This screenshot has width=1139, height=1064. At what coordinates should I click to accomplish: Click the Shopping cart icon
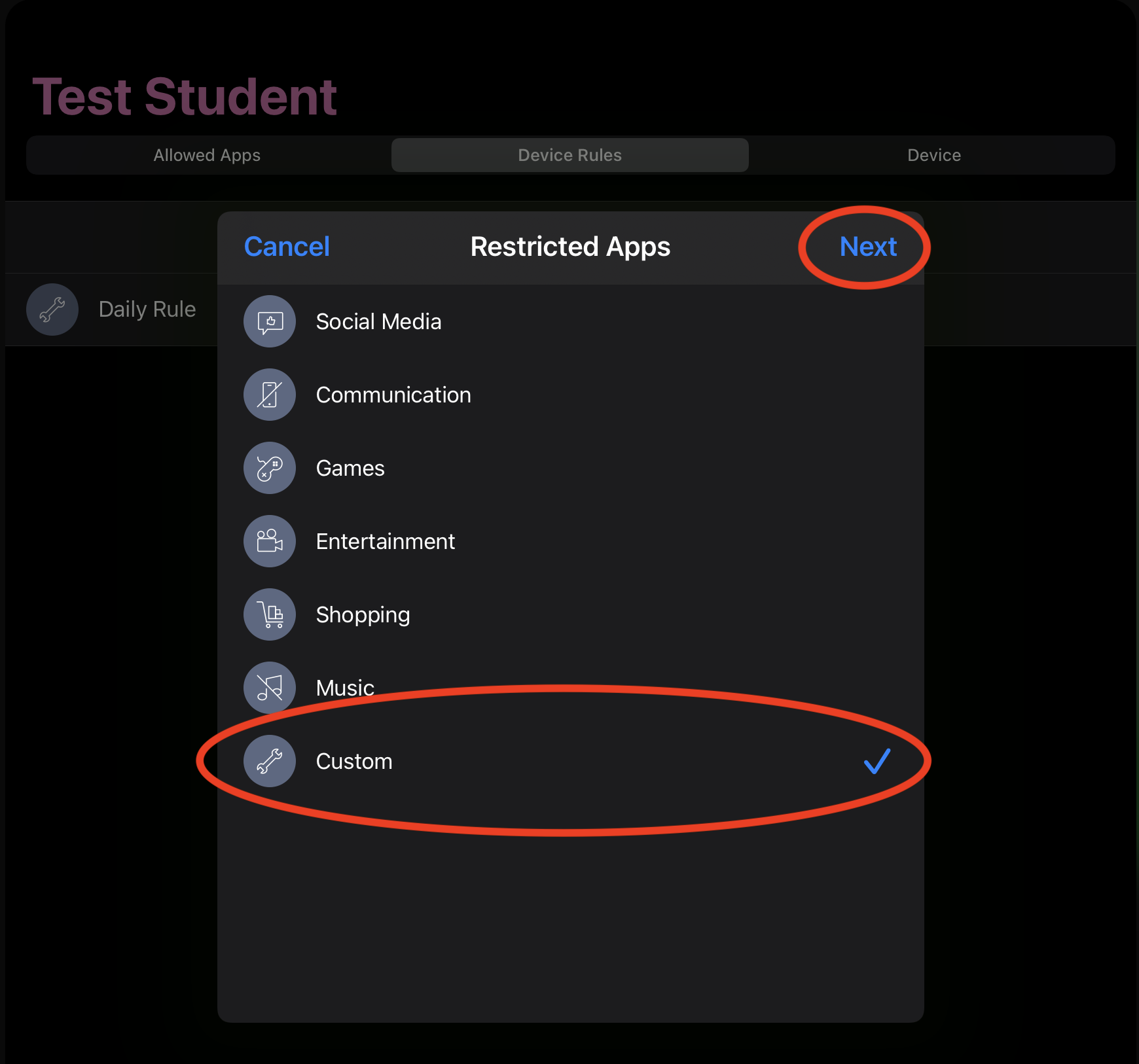coord(270,614)
